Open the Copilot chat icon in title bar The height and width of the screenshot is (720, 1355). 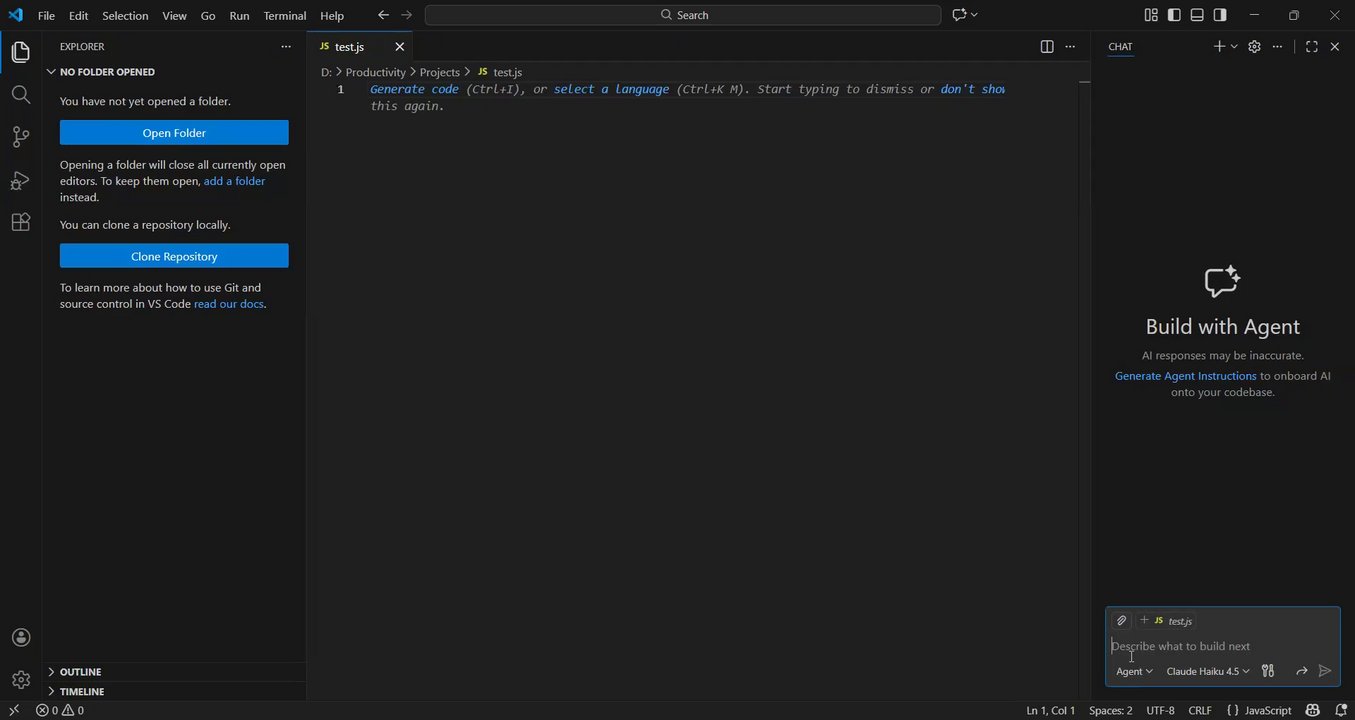[x=959, y=15]
